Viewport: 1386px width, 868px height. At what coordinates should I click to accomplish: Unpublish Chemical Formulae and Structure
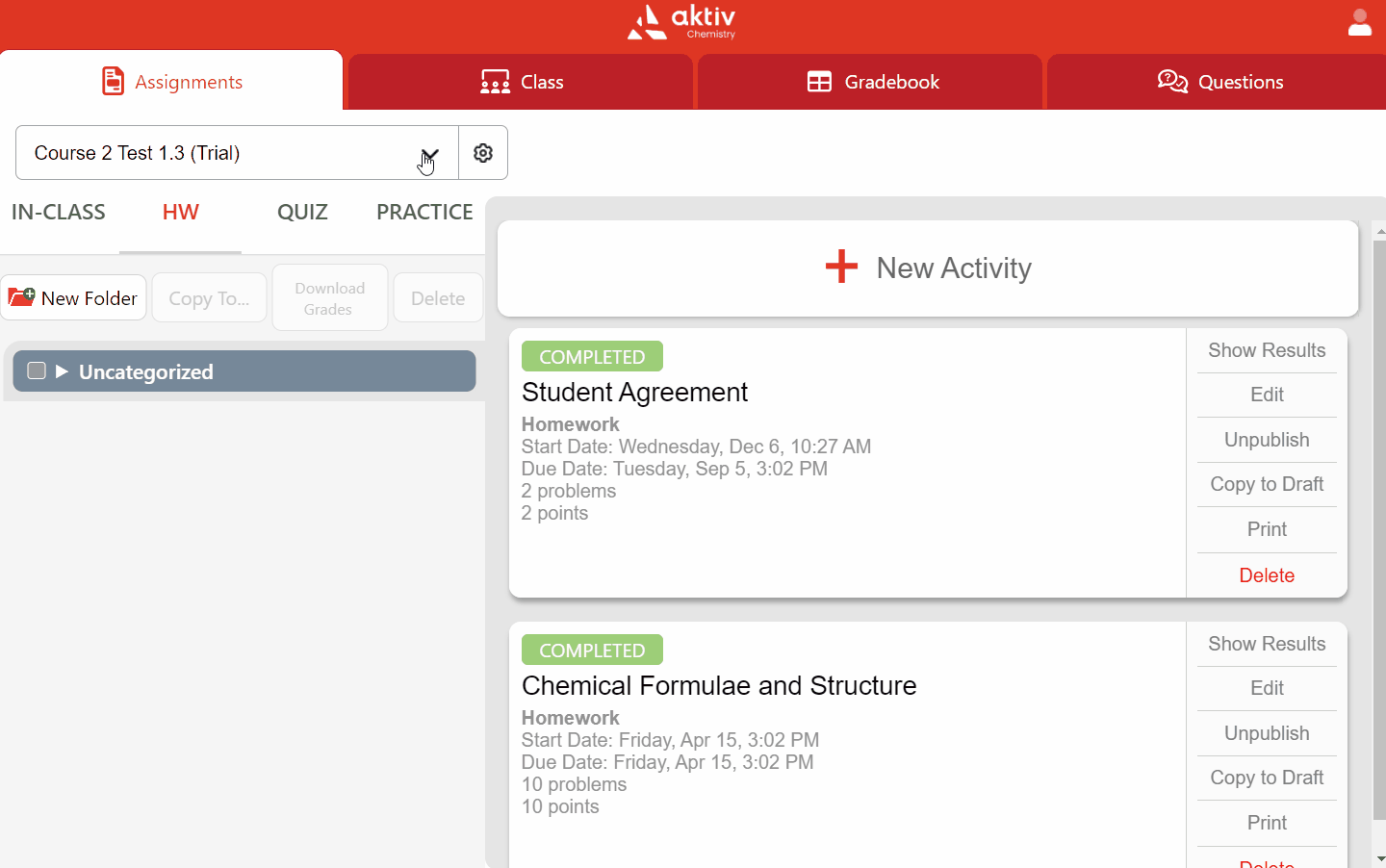coord(1266,733)
